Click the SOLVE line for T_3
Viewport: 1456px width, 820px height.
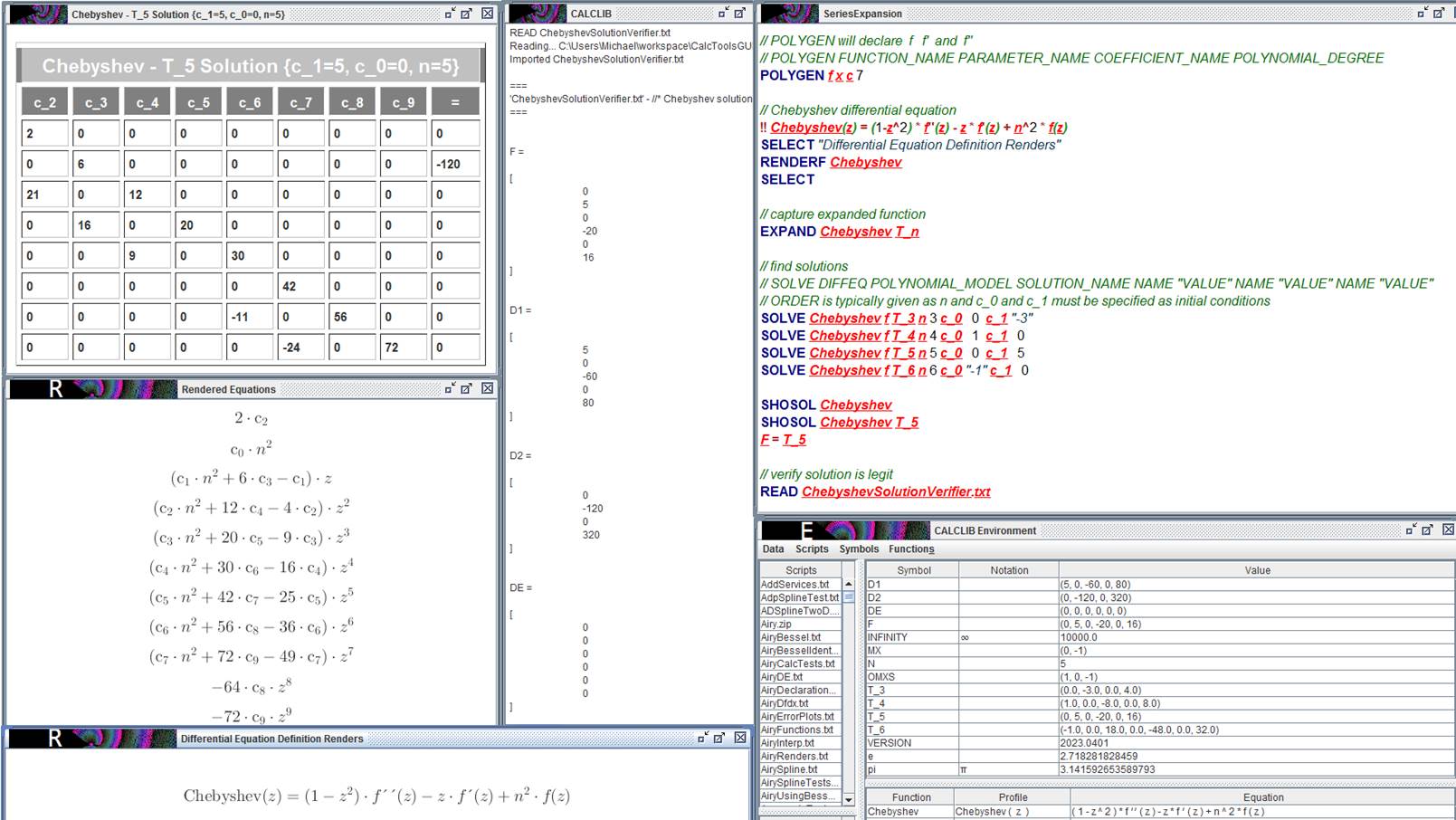(897, 319)
